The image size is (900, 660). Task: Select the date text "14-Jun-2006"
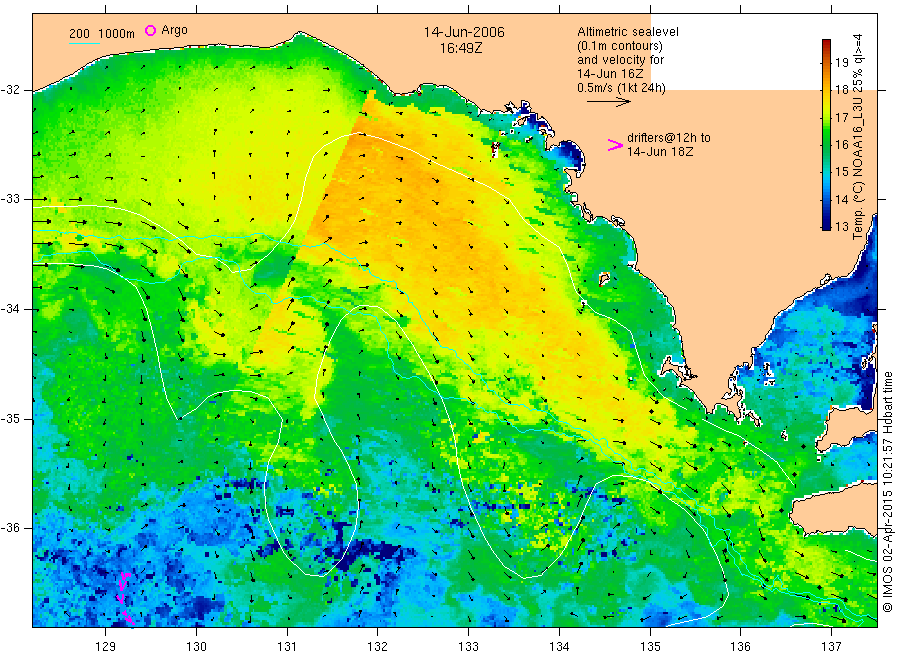point(464,32)
